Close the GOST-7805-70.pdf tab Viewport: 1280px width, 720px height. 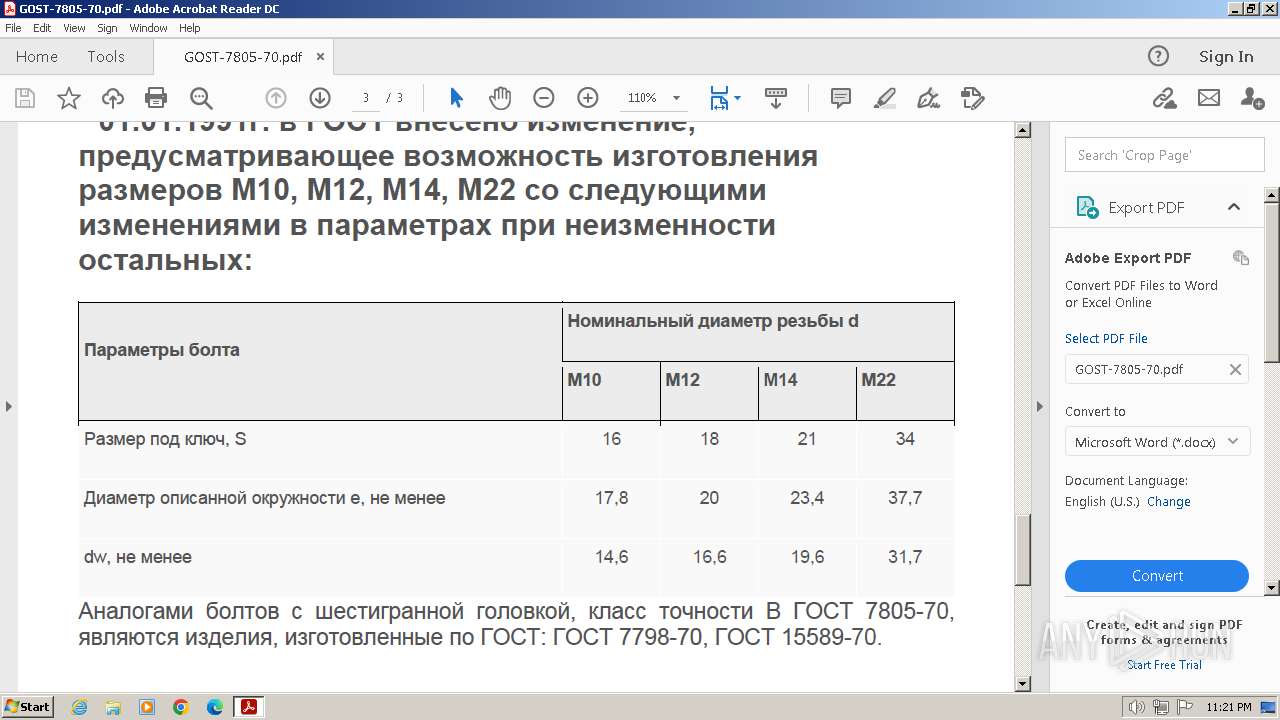(x=320, y=57)
